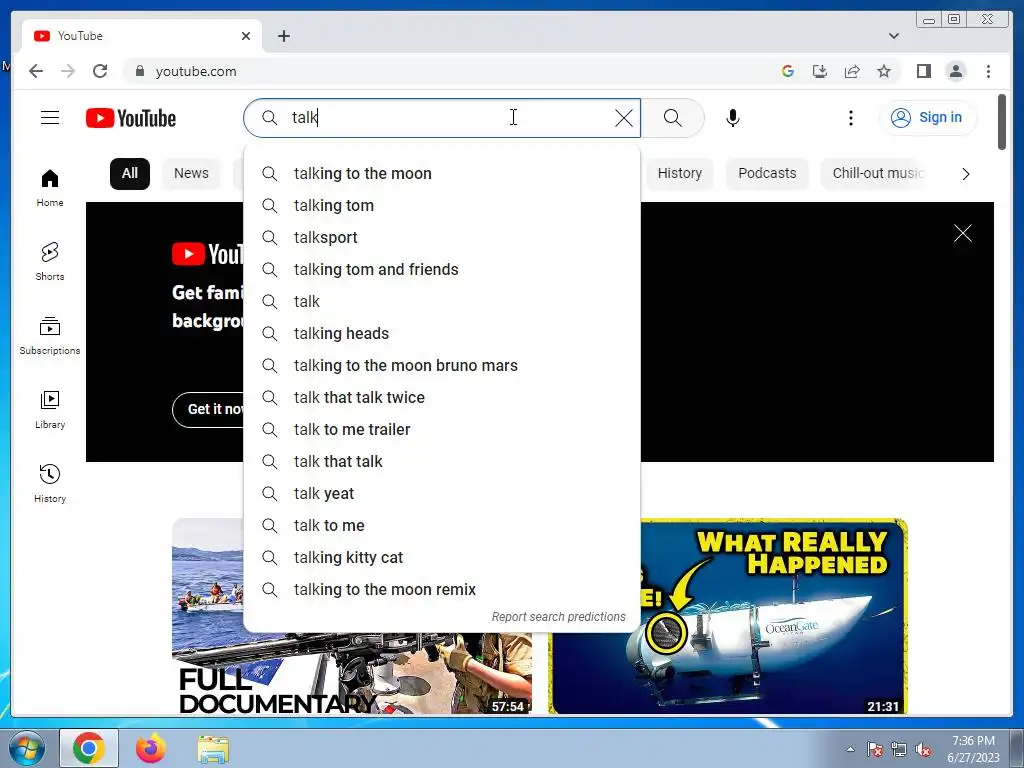Choose suggestion 'talksport'

point(441,238)
